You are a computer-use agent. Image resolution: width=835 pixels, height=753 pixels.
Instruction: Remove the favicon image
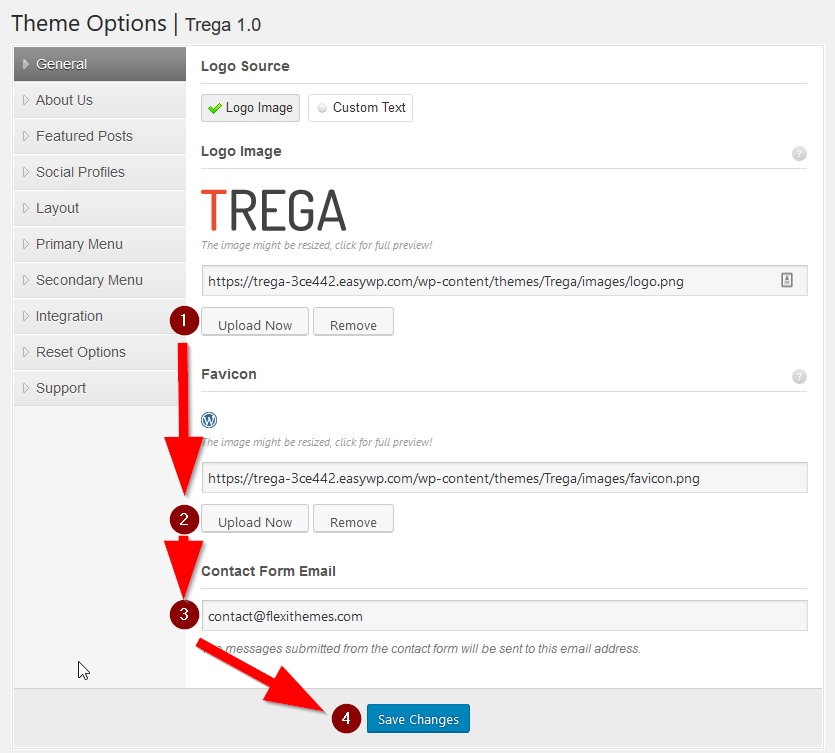tap(353, 519)
